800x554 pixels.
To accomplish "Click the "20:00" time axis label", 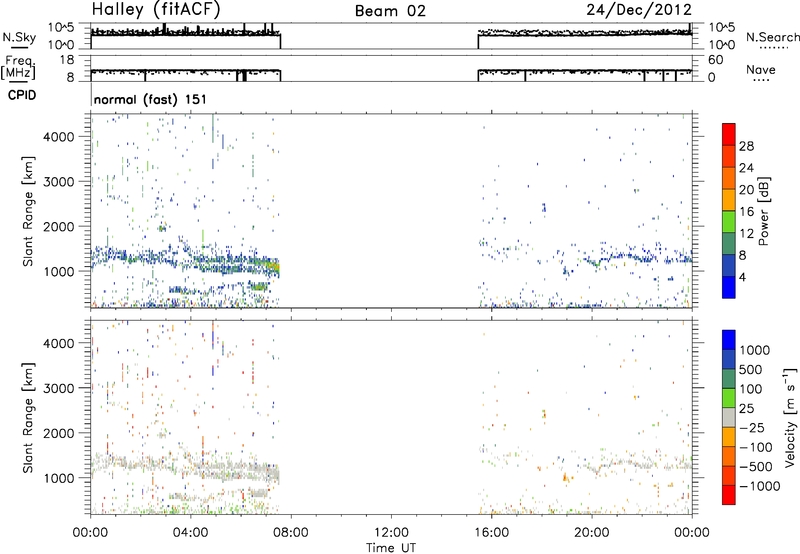I will tap(591, 533).
